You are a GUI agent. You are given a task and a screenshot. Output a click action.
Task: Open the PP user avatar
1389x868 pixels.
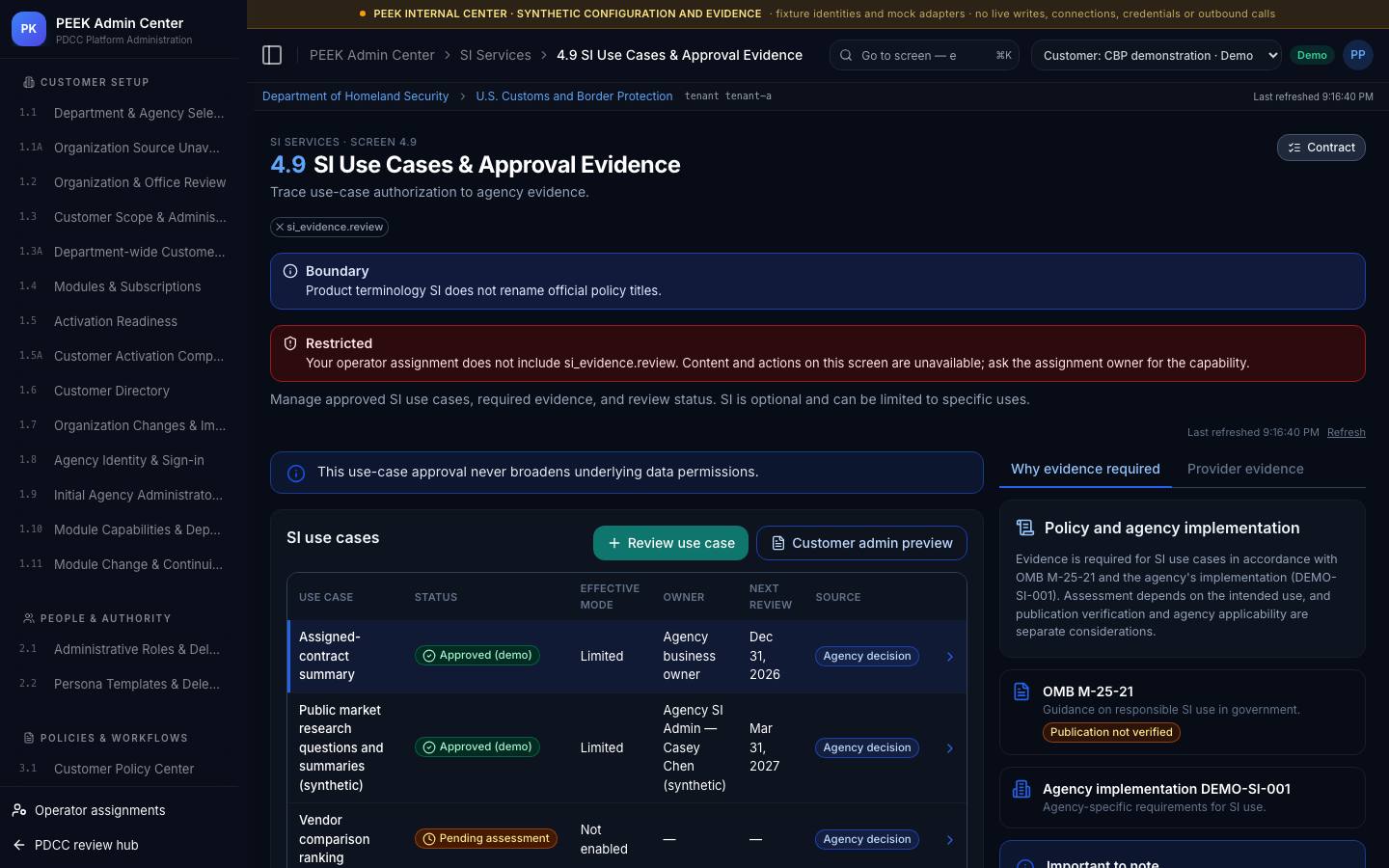pos(1357,55)
